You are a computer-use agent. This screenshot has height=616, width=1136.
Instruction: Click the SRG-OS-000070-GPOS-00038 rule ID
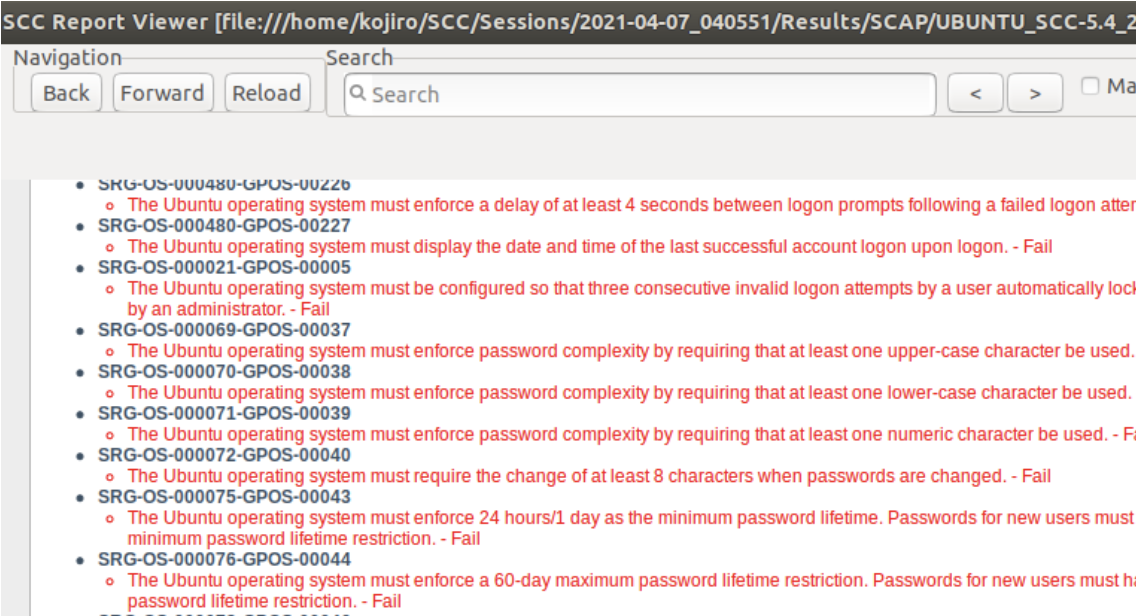(224, 372)
